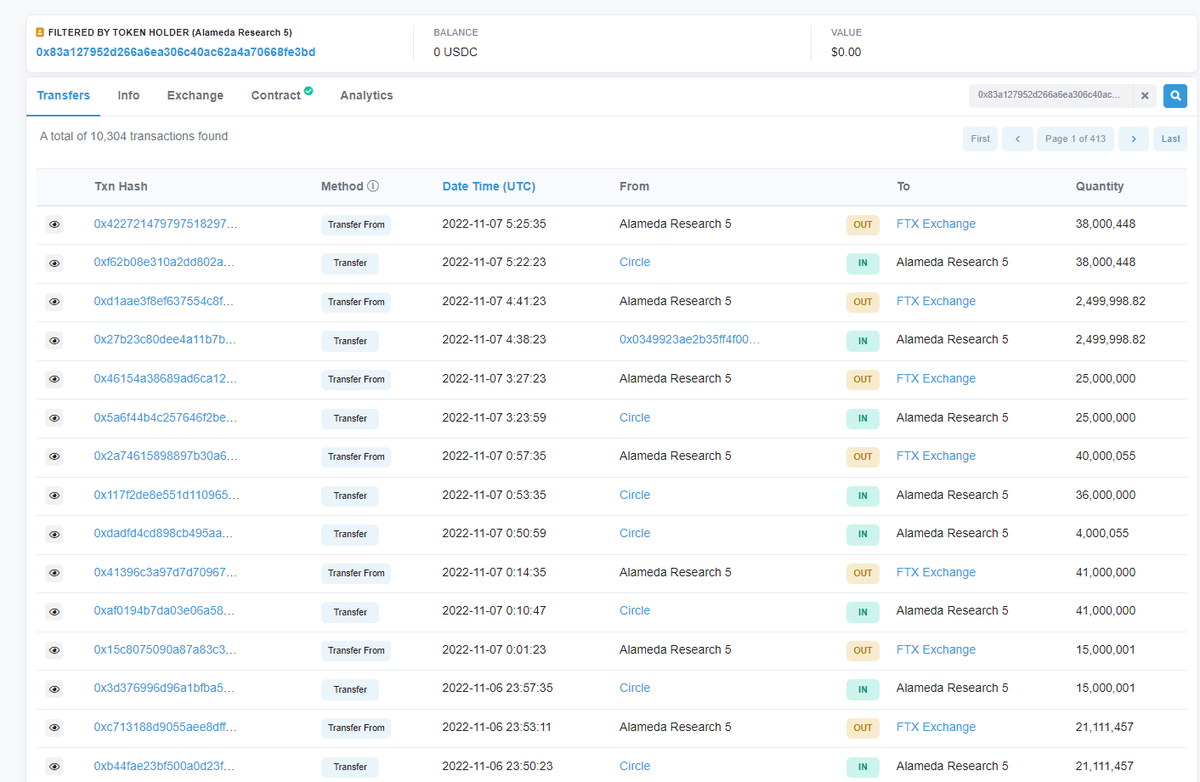Select date 2022-11-07 0:14:35
1200x782 pixels.
[x=494, y=572]
